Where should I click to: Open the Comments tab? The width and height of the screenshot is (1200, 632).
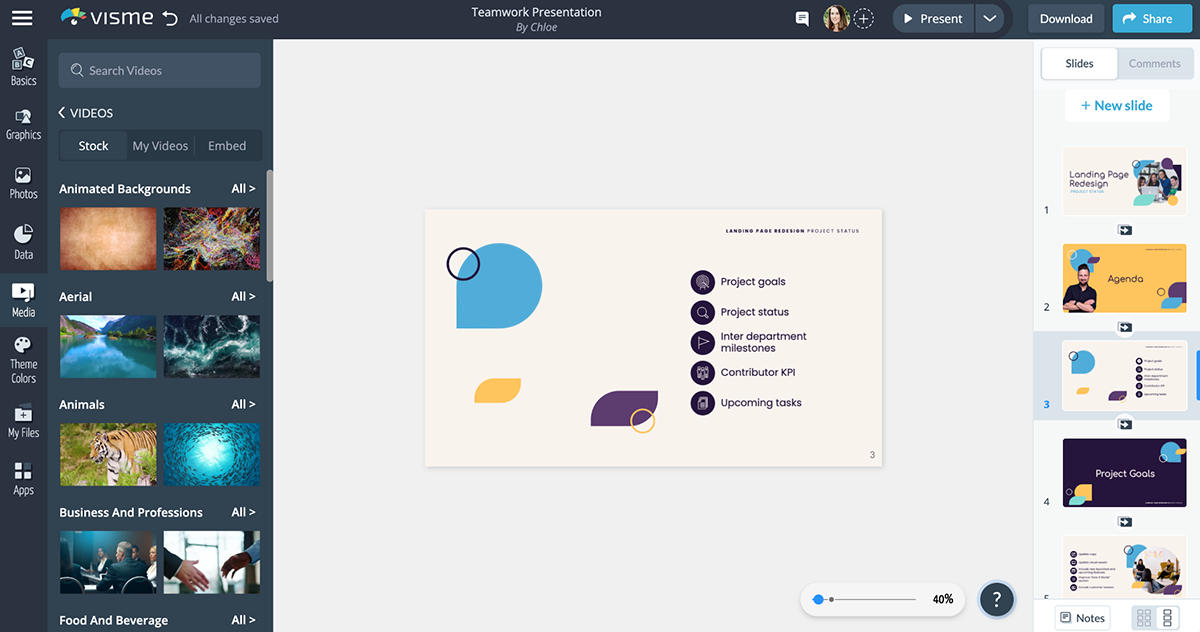pyautogui.click(x=1154, y=64)
